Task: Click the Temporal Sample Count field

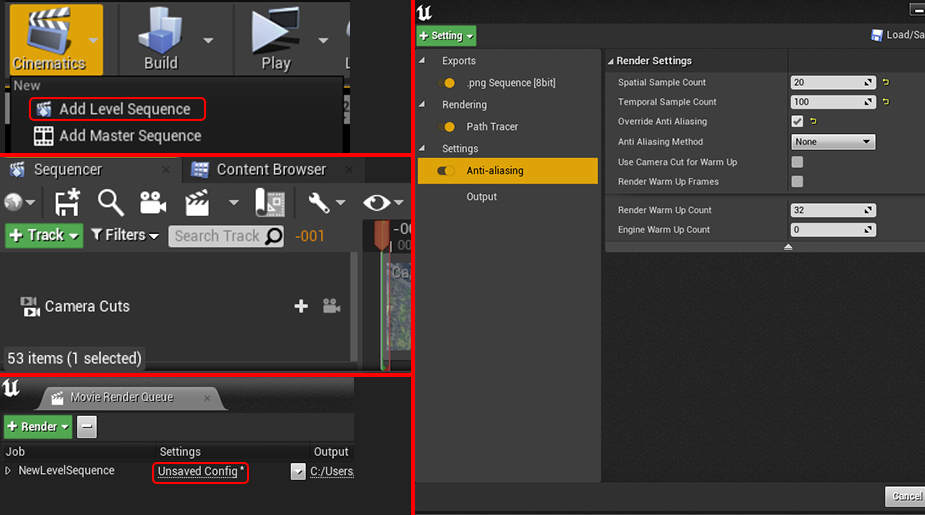Action: point(832,102)
